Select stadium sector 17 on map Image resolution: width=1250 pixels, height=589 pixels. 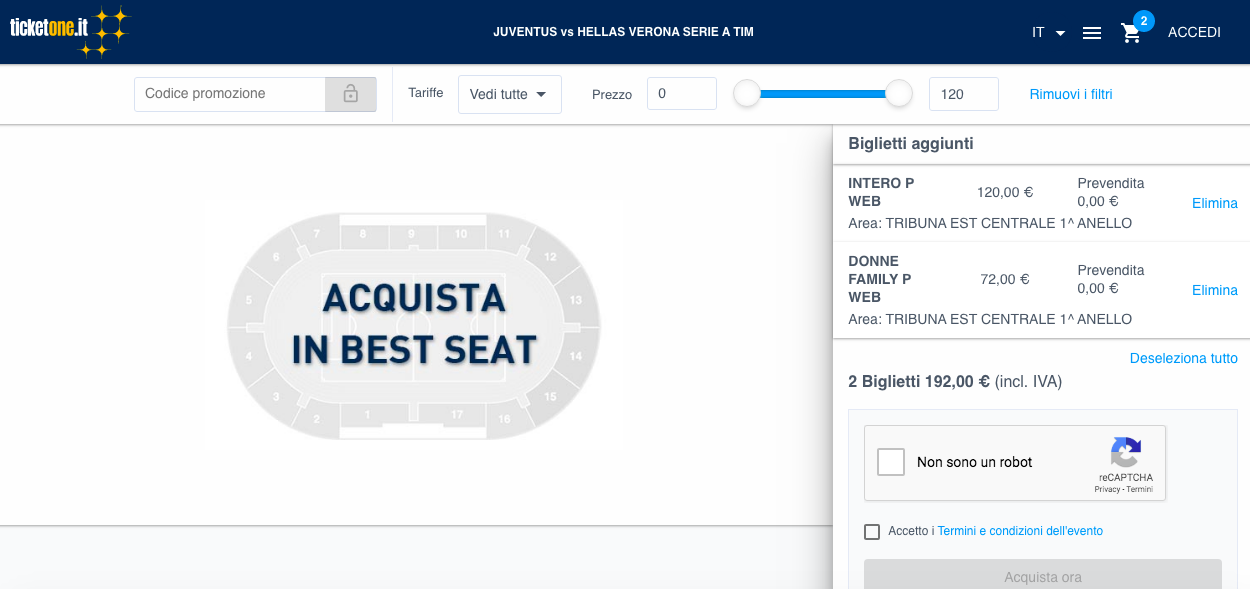tap(456, 414)
